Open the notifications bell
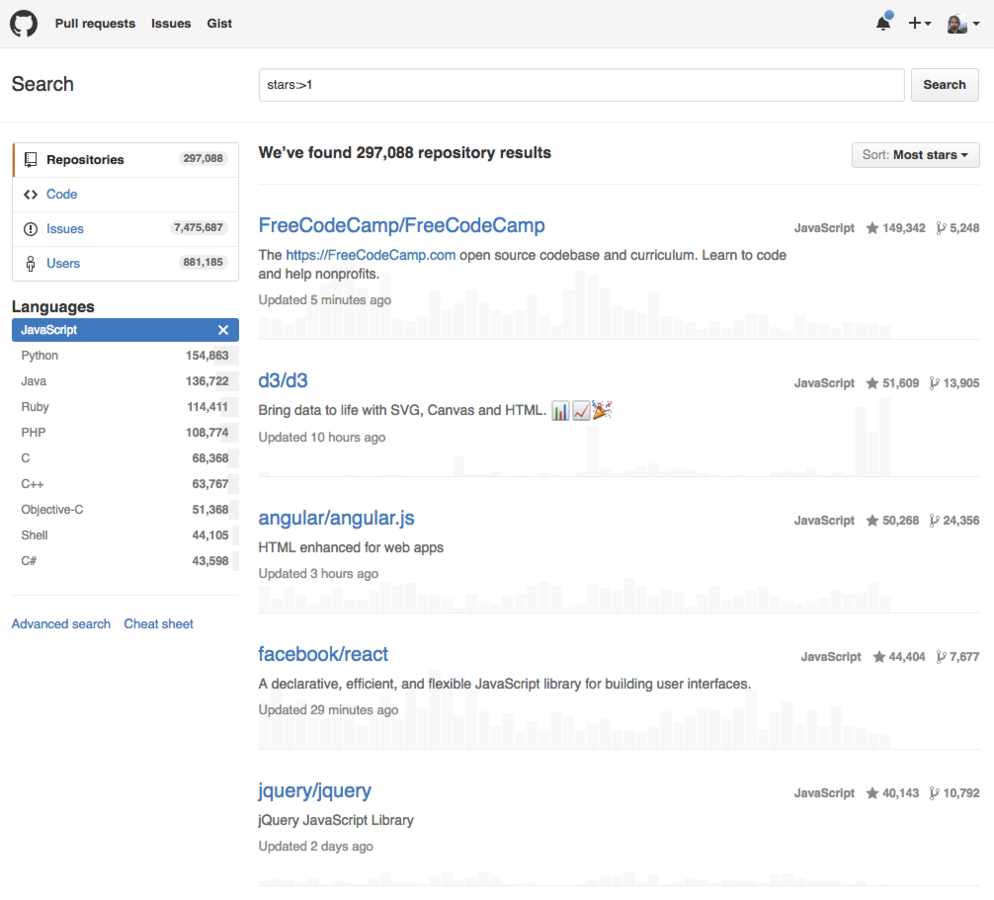 pos(883,23)
